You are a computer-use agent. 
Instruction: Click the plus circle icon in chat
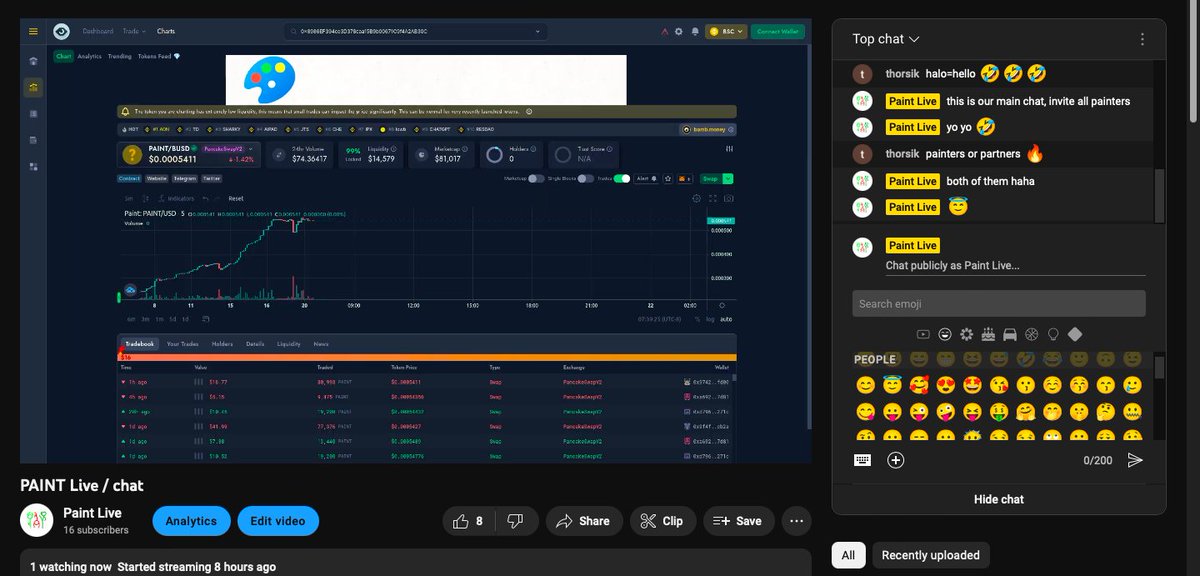pyautogui.click(x=896, y=460)
